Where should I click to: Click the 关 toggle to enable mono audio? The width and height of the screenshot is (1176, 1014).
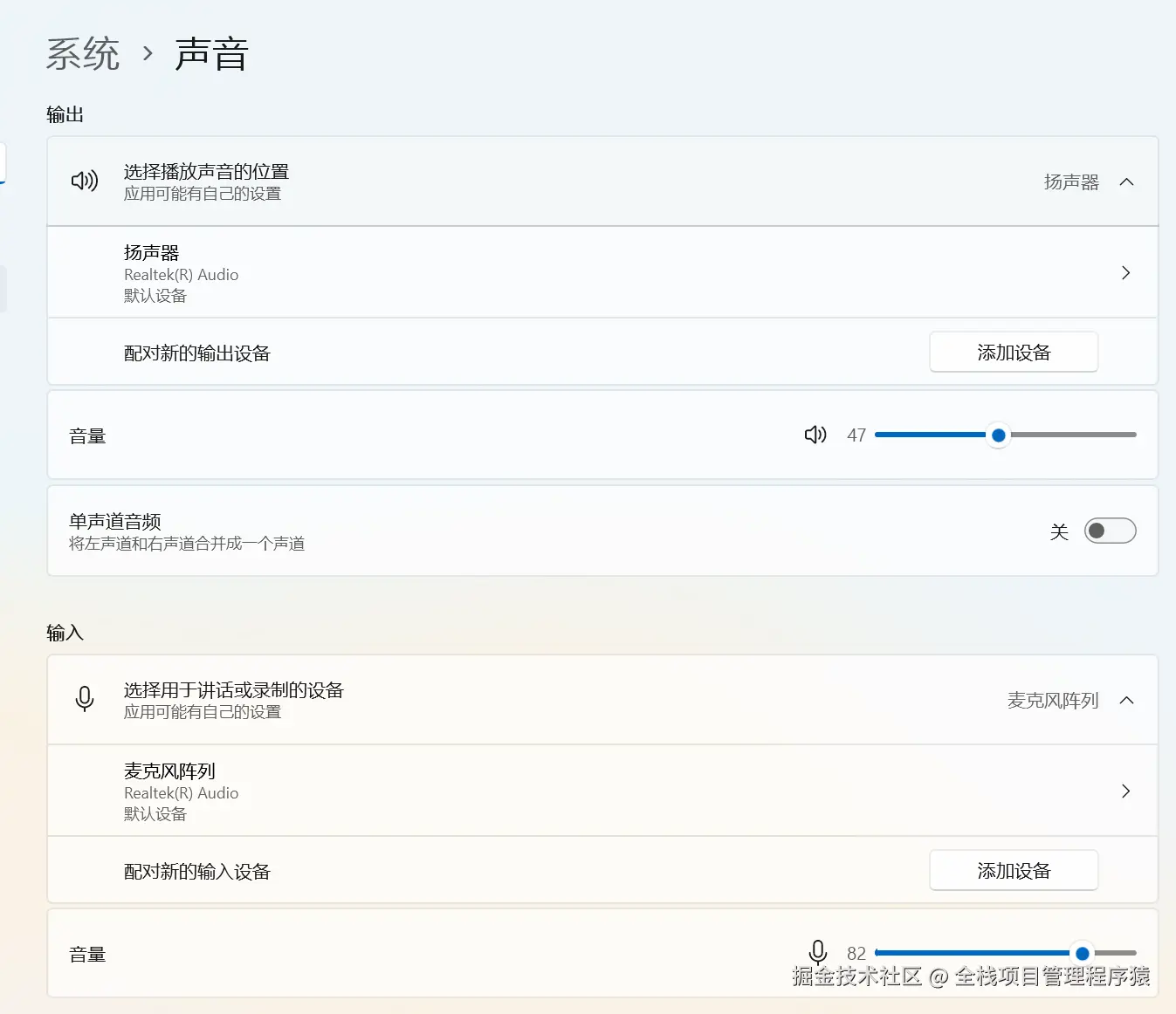pyautogui.click(x=1110, y=530)
